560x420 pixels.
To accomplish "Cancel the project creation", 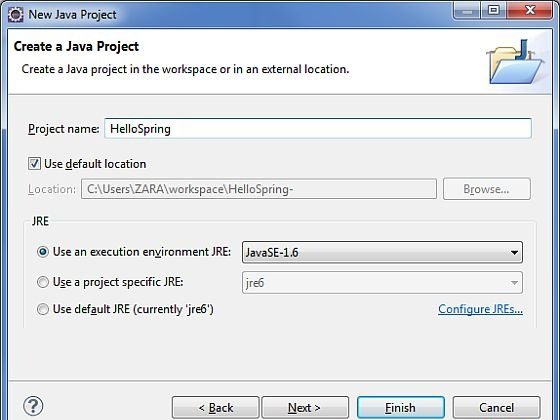I will click(496, 408).
